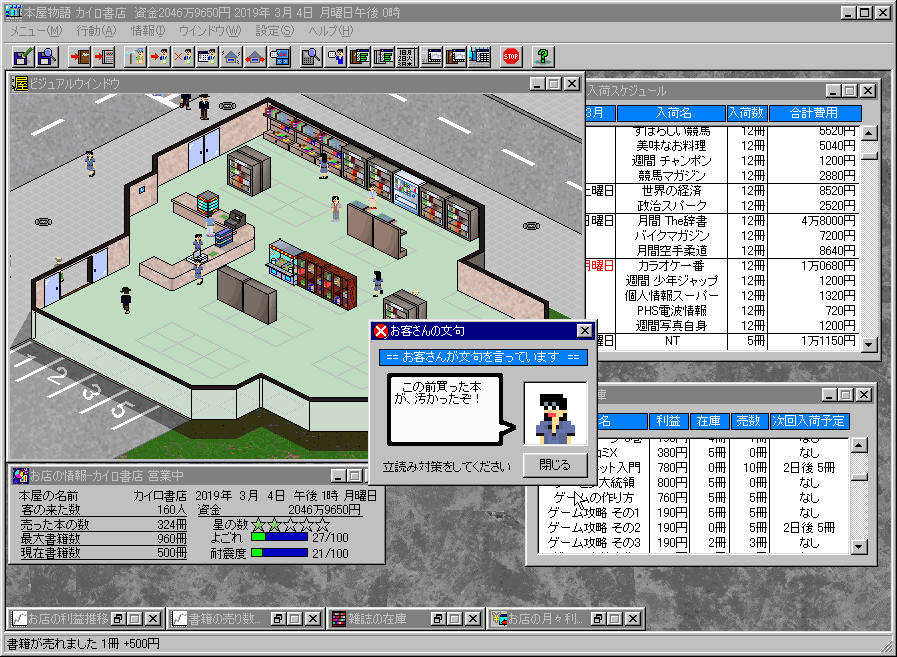The width and height of the screenshot is (897, 657).
Task: Click the よごれ progress bar
Action: [x=279, y=537]
